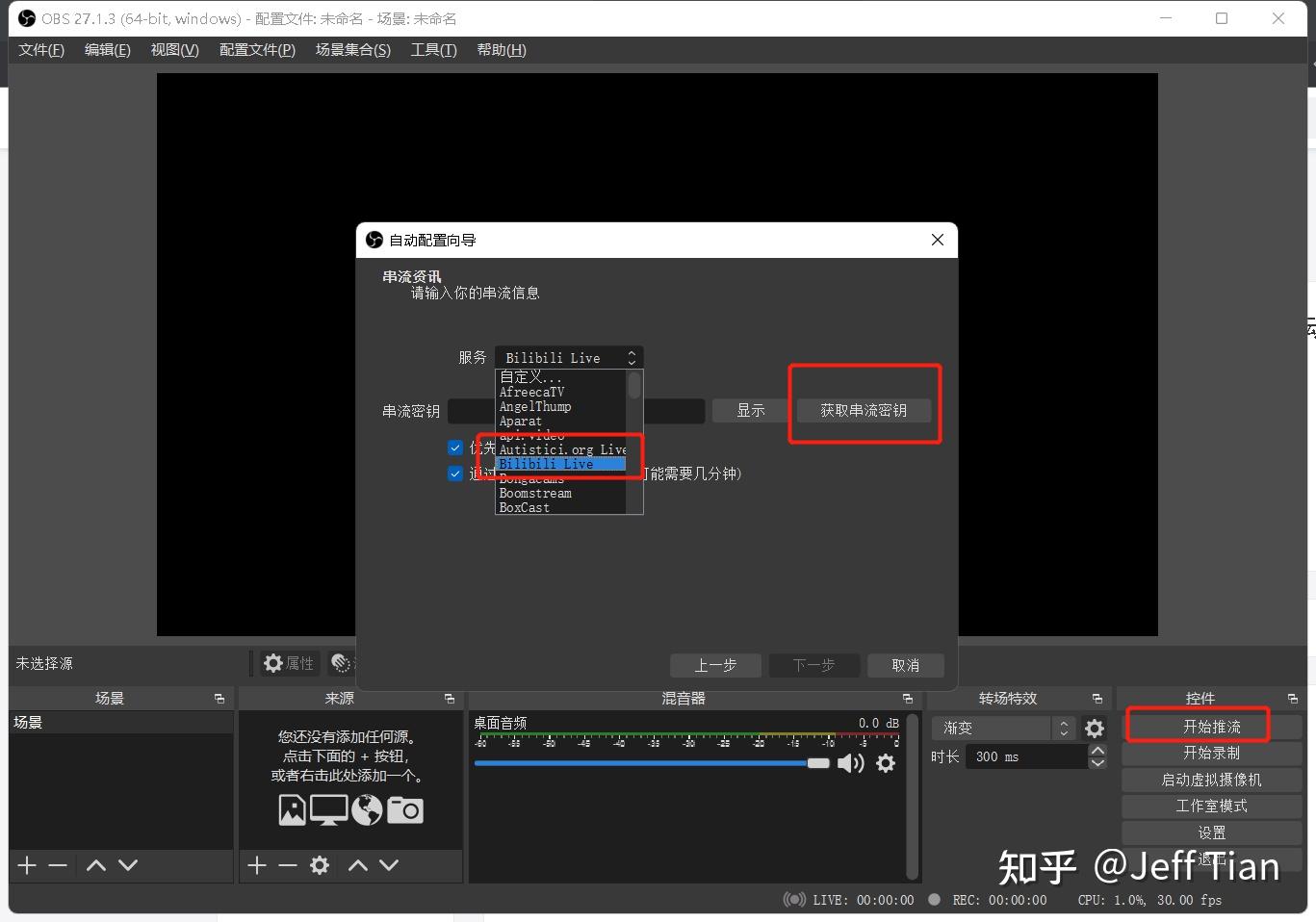Undock the 来源 panel via float icon

[x=450, y=699]
